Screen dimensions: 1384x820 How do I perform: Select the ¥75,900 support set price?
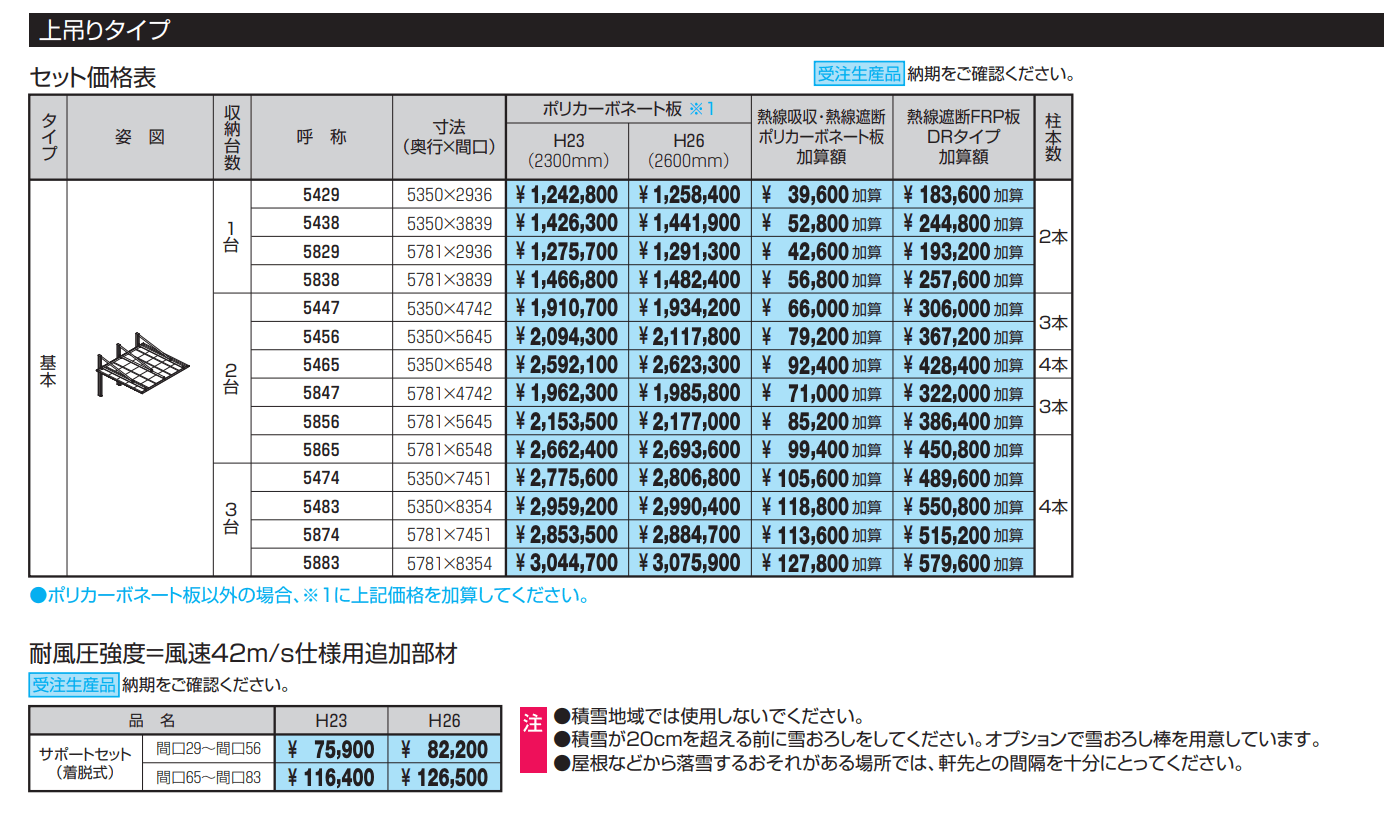tap(331, 749)
